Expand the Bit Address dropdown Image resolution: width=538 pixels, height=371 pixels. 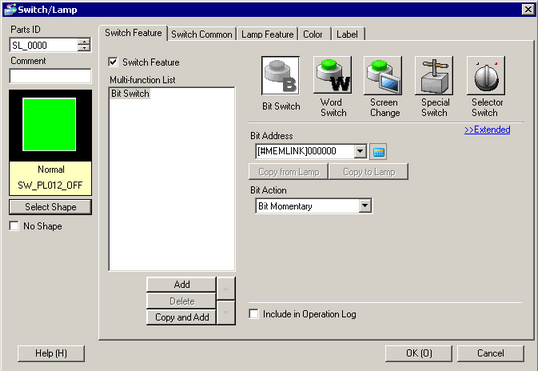click(x=360, y=151)
